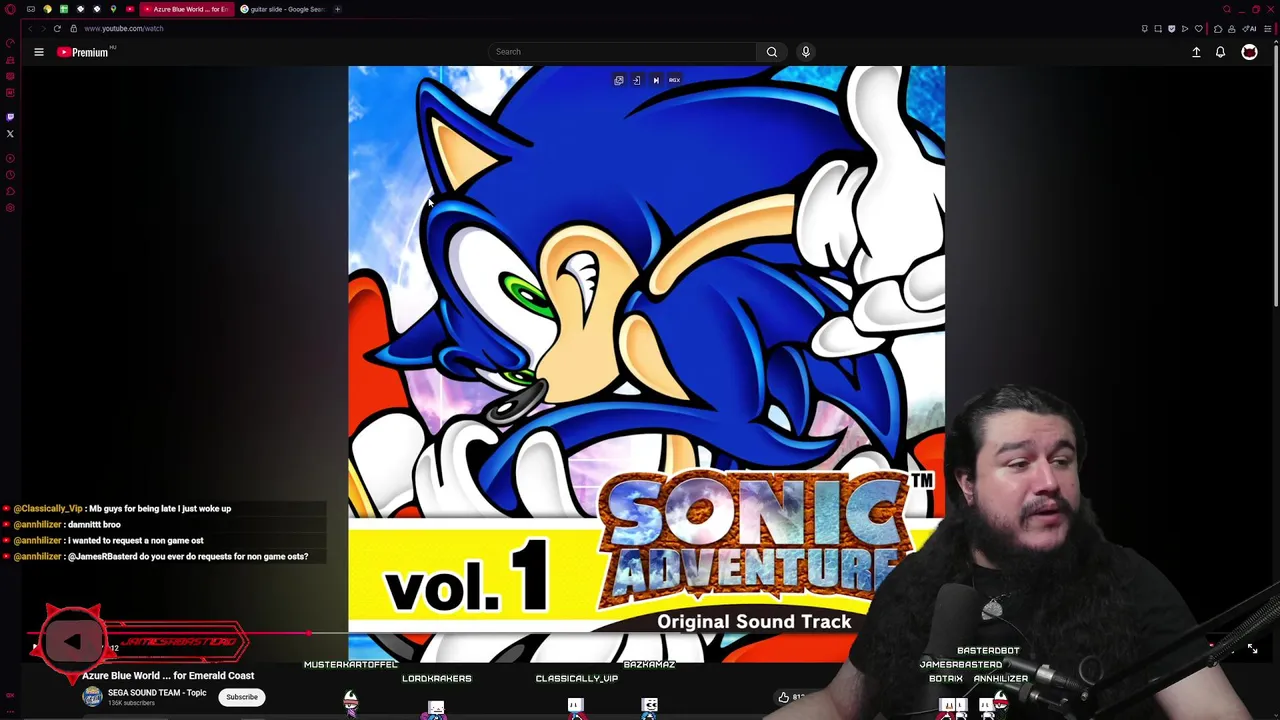Open the Easy Setup sliders icon
The image size is (1280, 720).
[x=1267, y=29]
